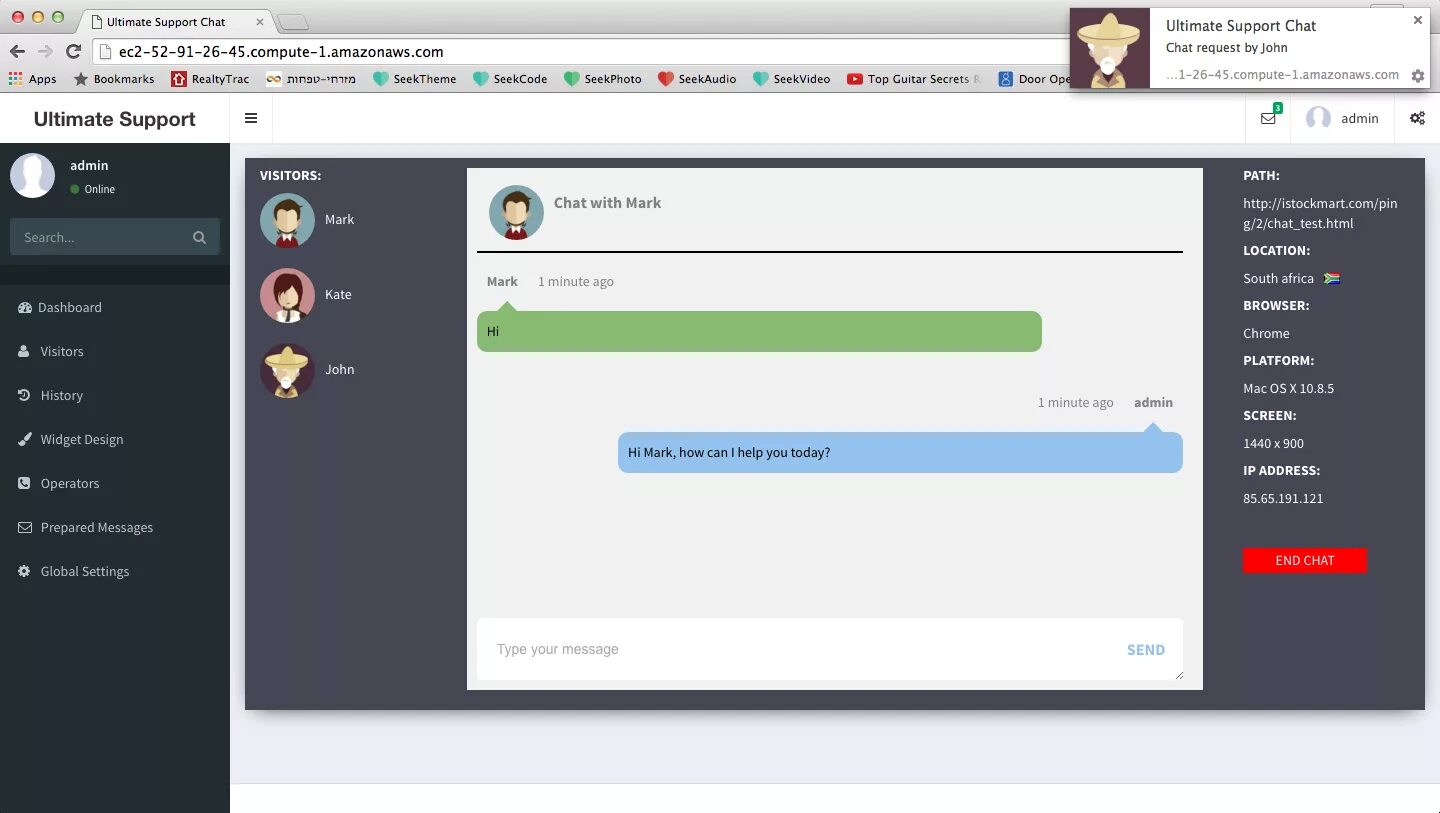Click Mark's avatar in the chat header

pyautogui.click(x=516, y=212)
